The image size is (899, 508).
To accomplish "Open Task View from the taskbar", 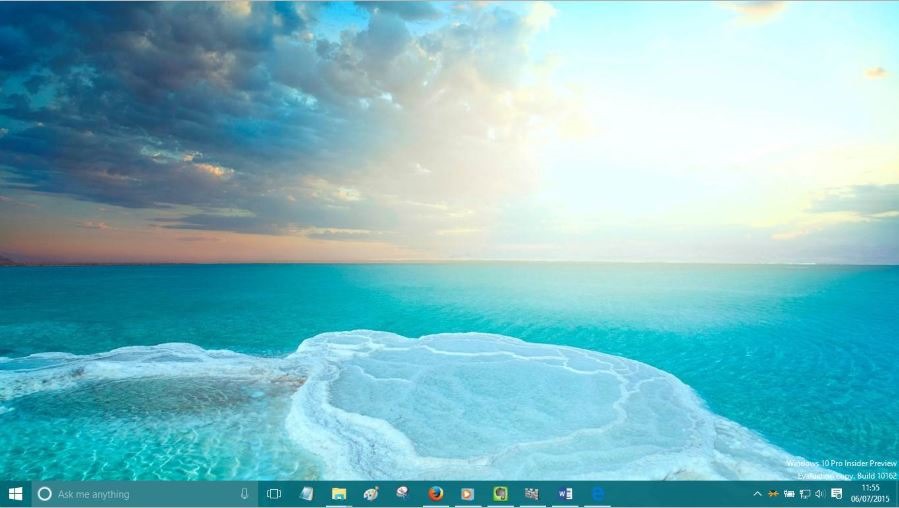I will [x=274, y=494].
